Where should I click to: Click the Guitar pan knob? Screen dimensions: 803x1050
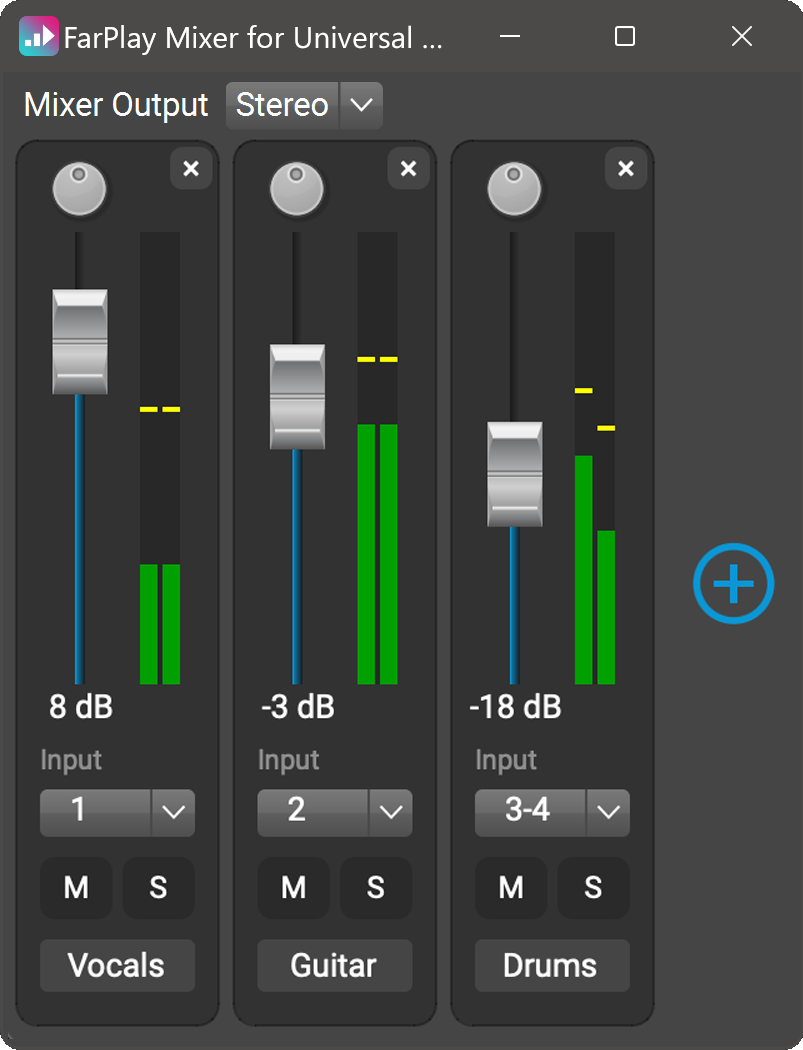coord(297,188)
